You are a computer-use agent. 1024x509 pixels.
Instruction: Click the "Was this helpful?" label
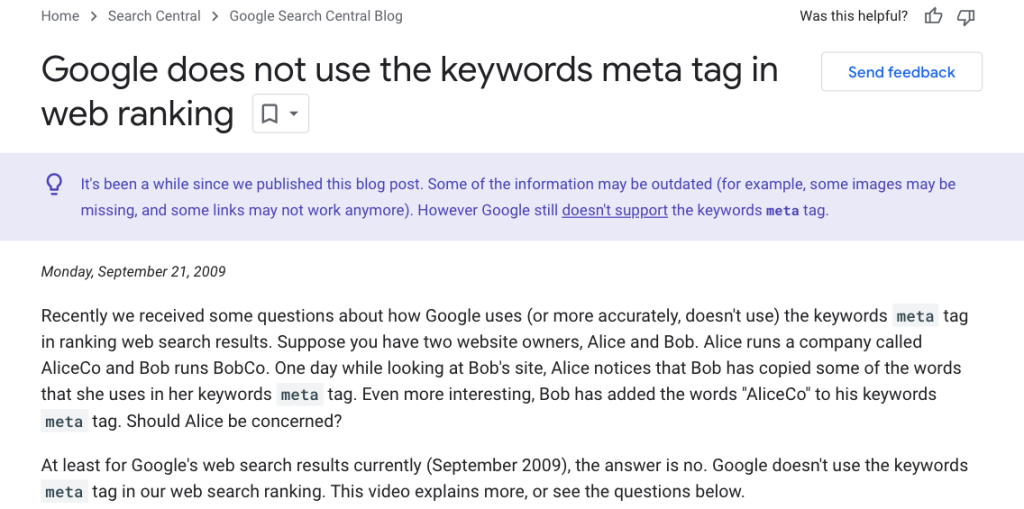click(854, 16)
